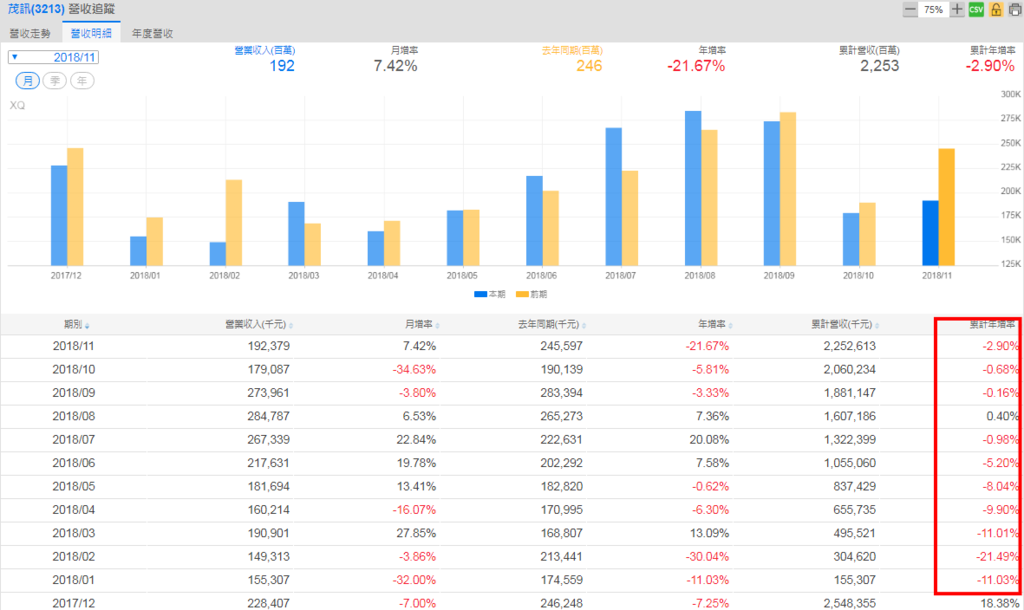
Task: Click month growth cell 27.85%
Action: click(416, 534)
